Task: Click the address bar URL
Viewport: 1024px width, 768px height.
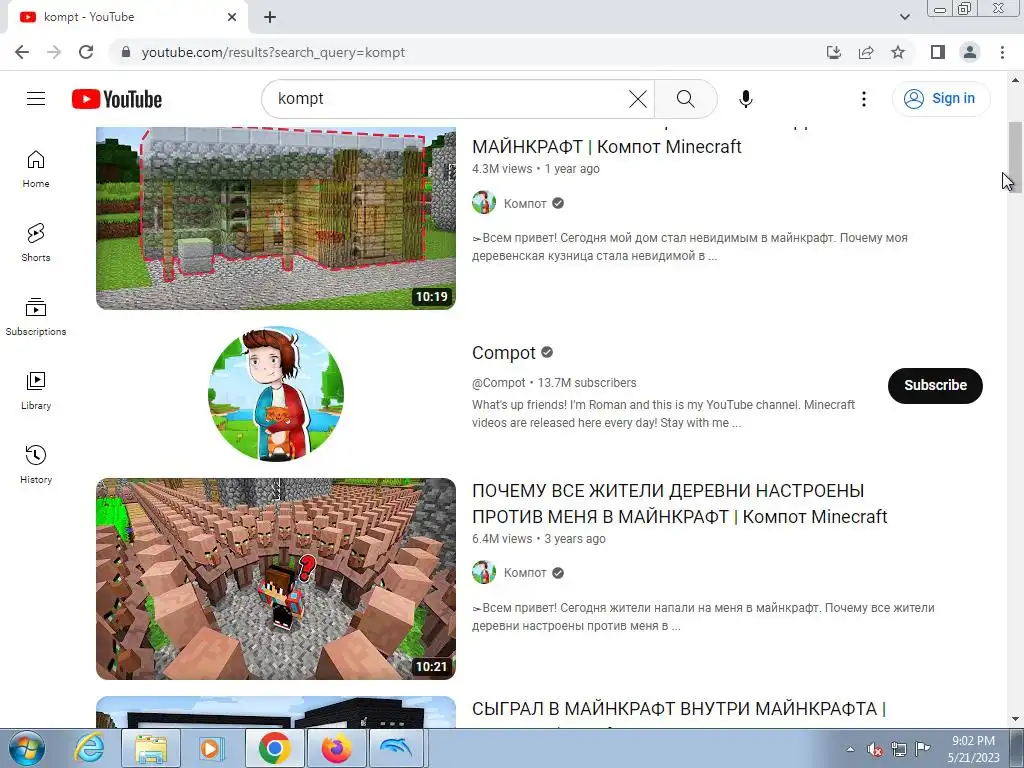Action: [273, 52]
